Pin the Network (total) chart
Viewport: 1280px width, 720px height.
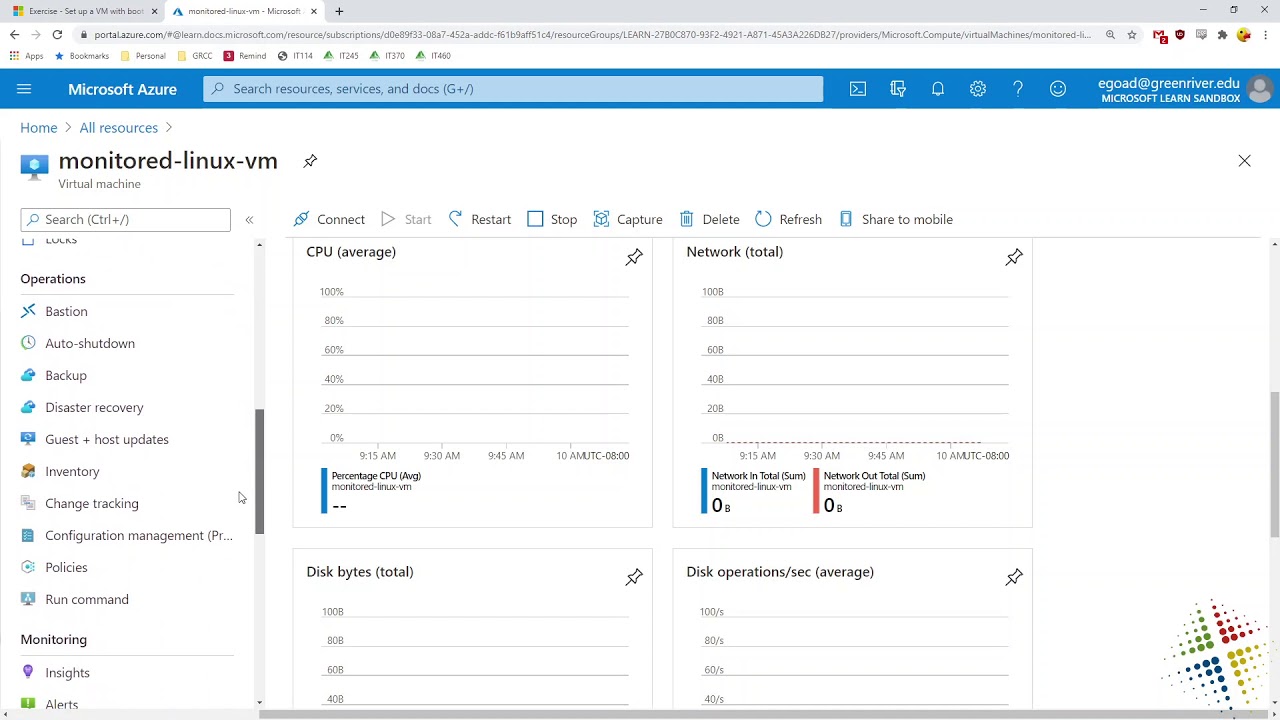click(1014, 258)
